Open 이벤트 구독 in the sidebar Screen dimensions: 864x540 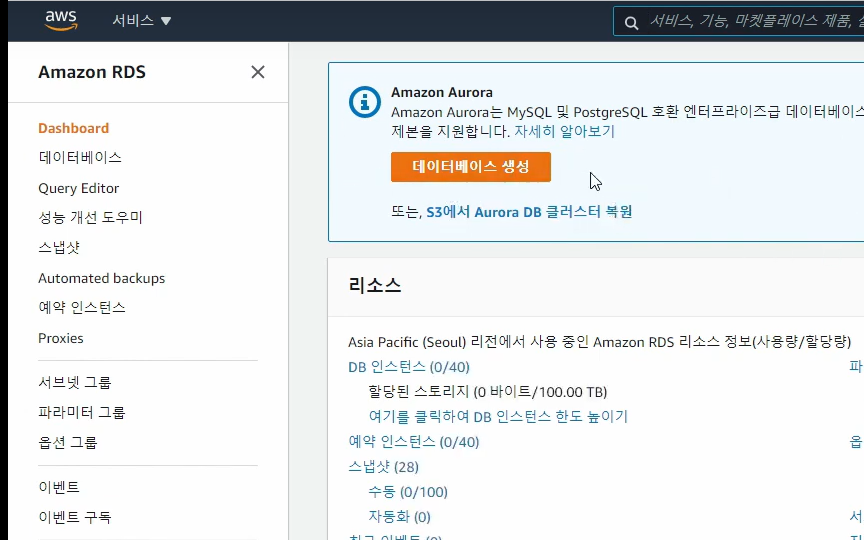[75, 517]
